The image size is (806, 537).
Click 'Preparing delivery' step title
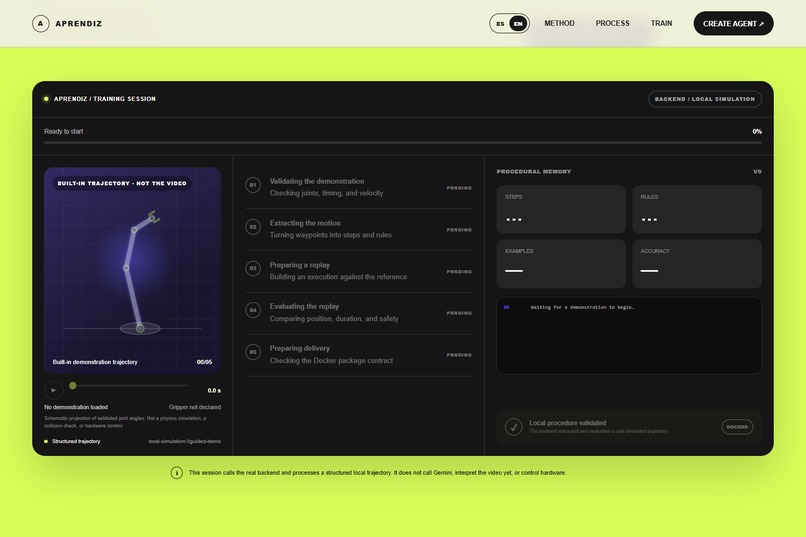pos(300,348)
